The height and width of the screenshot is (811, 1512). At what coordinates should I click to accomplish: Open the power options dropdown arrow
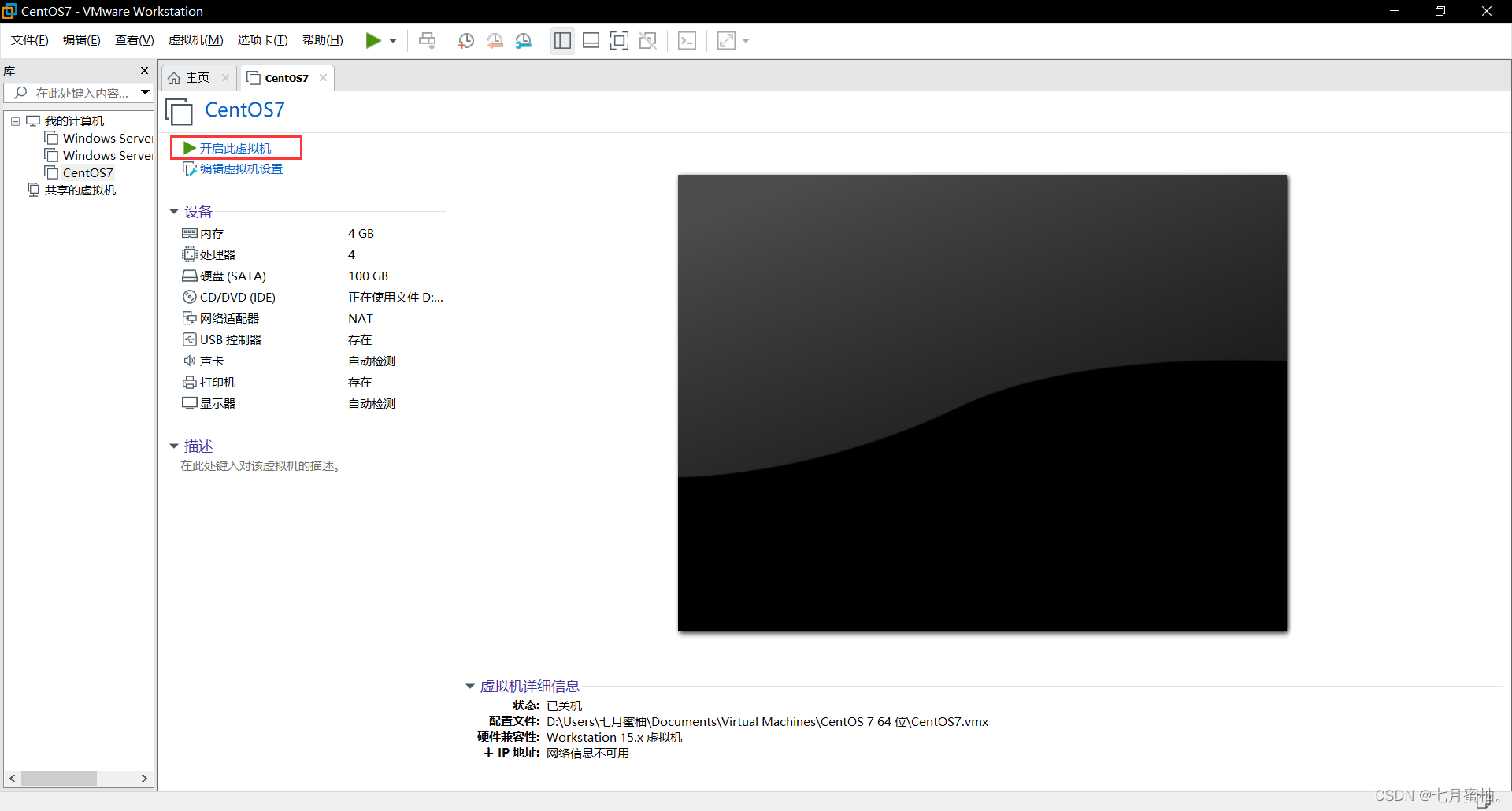pos(392,41)
